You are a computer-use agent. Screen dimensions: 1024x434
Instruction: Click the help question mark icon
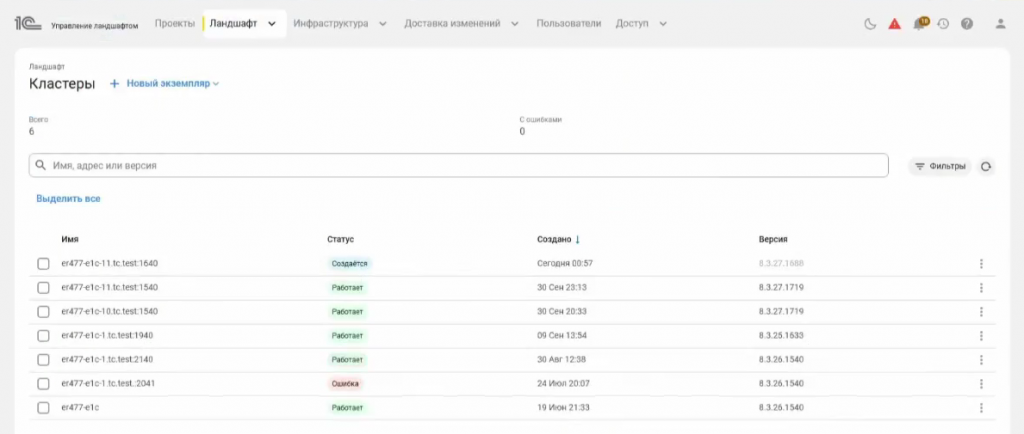point(967,24)
